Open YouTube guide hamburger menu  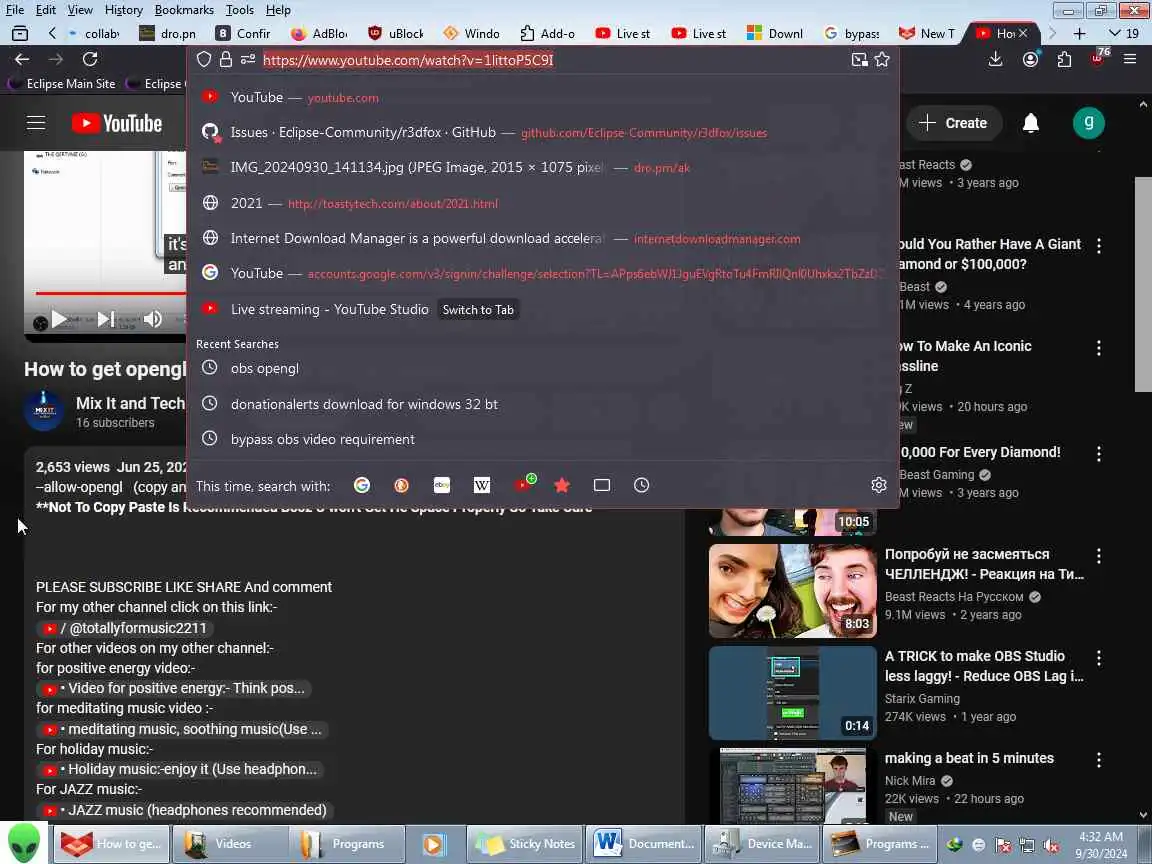pos(36,123)
